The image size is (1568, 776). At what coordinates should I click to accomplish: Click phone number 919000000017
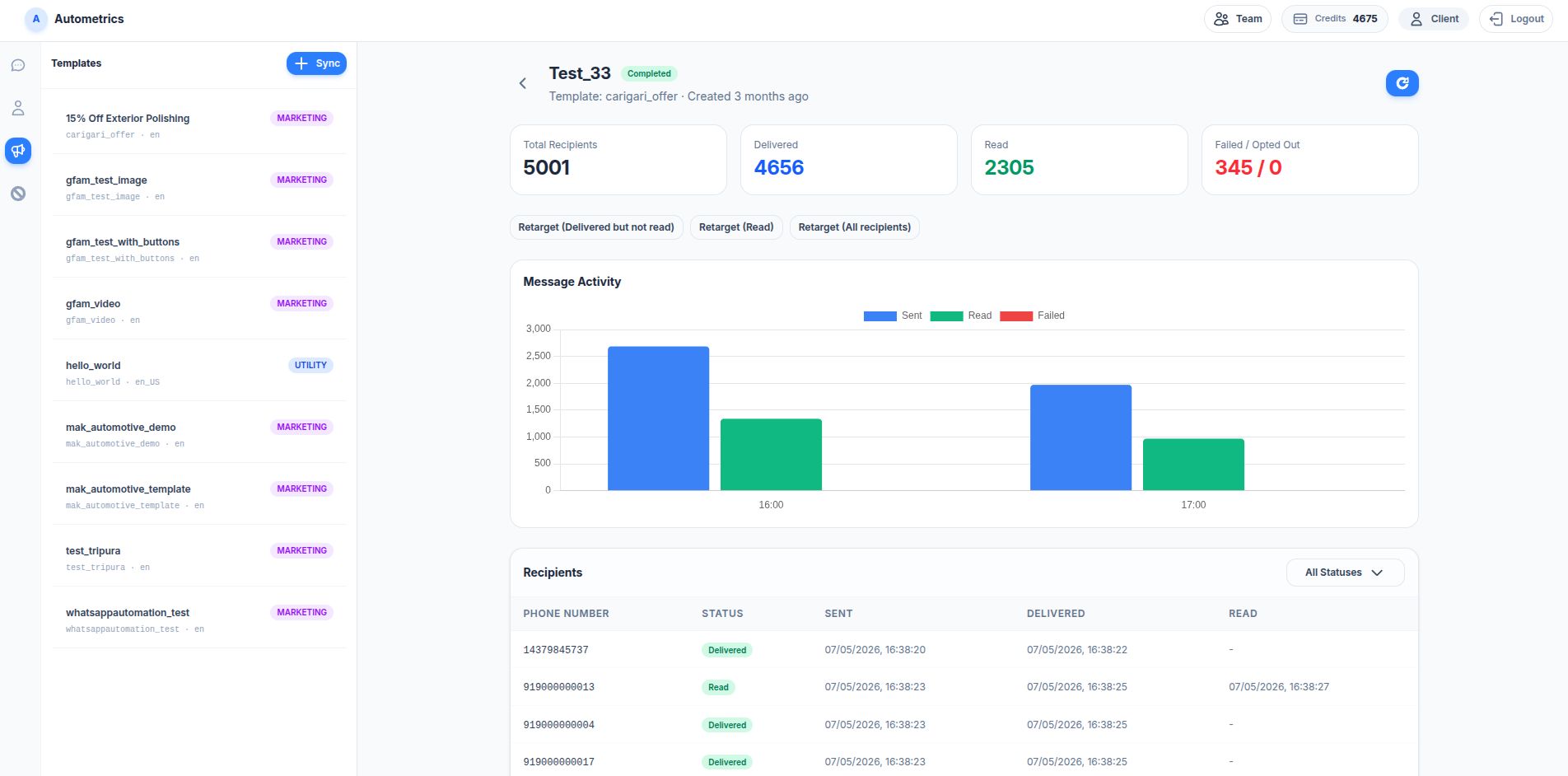(x=559, y=762)
